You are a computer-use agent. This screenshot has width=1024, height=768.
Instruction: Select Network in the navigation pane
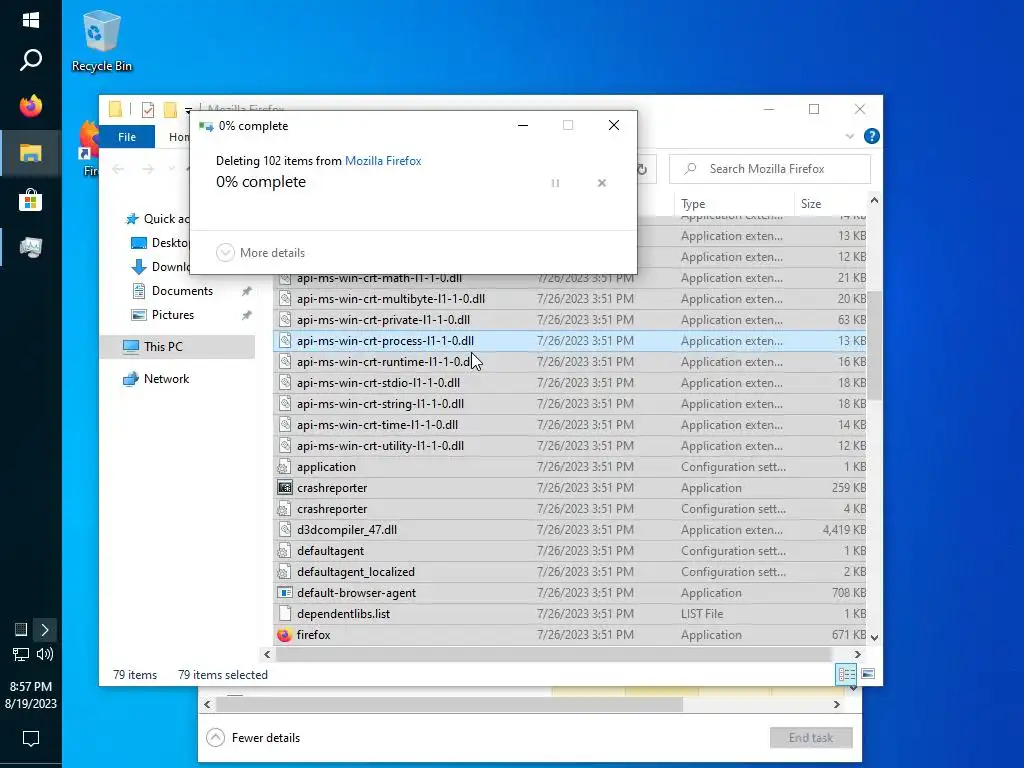pyautogui.click(x=166, y=379)
